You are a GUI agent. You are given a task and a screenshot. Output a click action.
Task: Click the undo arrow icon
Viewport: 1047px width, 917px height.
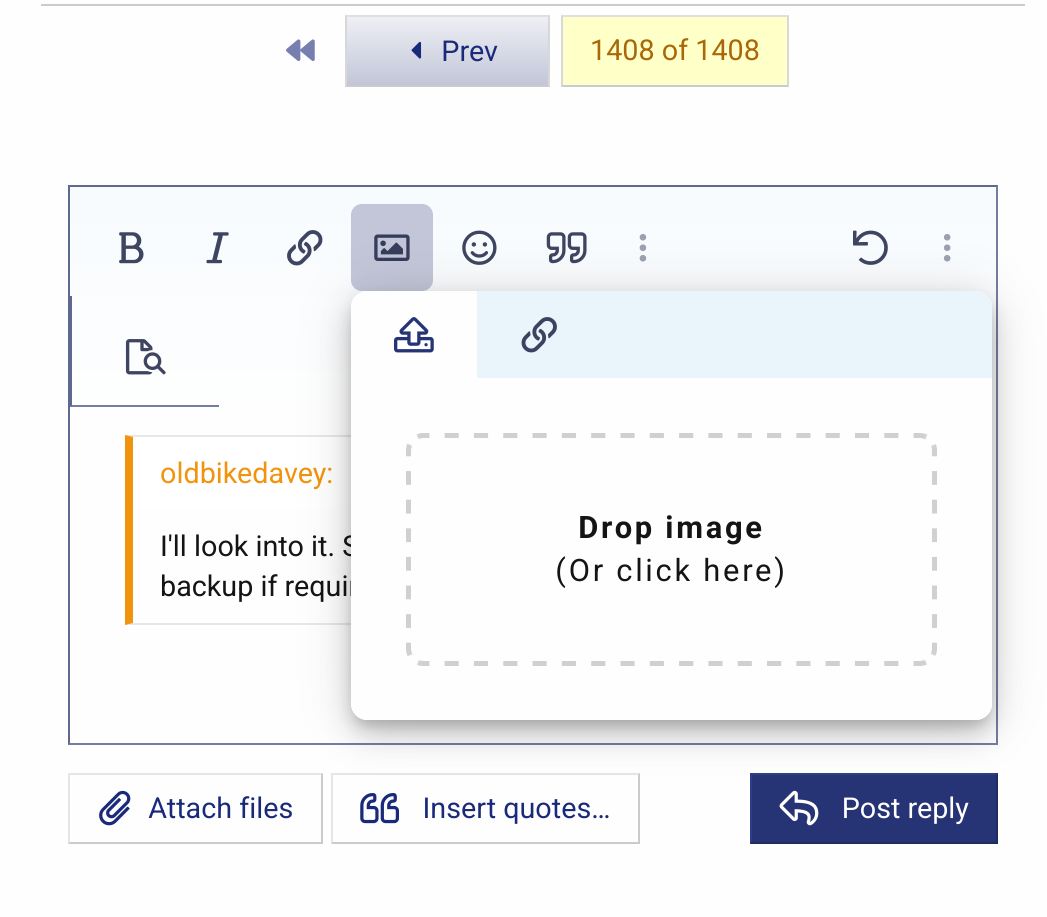(x=870, y=248)
